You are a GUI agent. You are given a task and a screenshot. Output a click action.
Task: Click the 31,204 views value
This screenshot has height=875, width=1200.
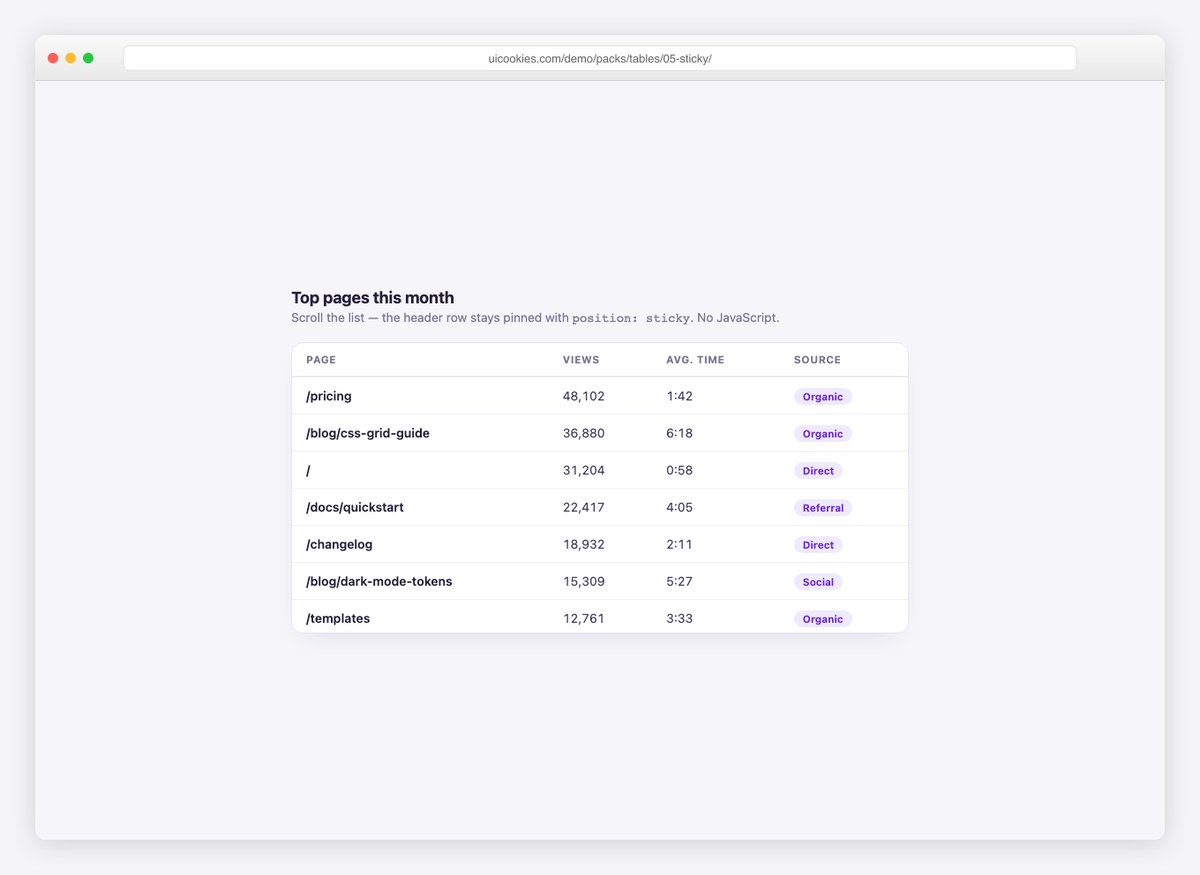(x=584, y=470)
